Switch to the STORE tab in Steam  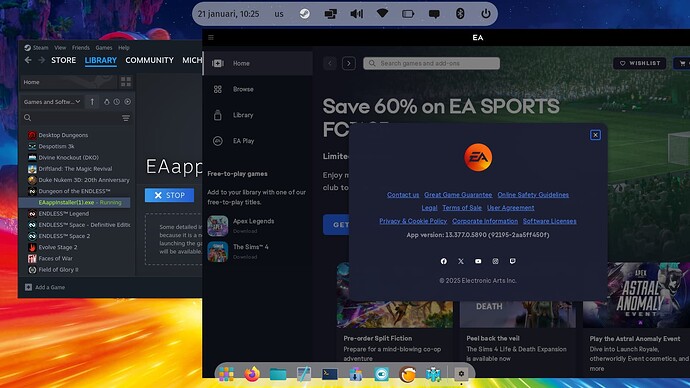point(63,60)
